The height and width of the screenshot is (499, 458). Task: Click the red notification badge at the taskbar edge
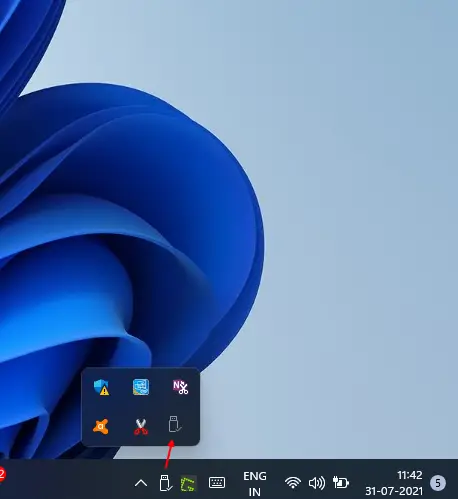pyautogui.click(x=2, y=474)
